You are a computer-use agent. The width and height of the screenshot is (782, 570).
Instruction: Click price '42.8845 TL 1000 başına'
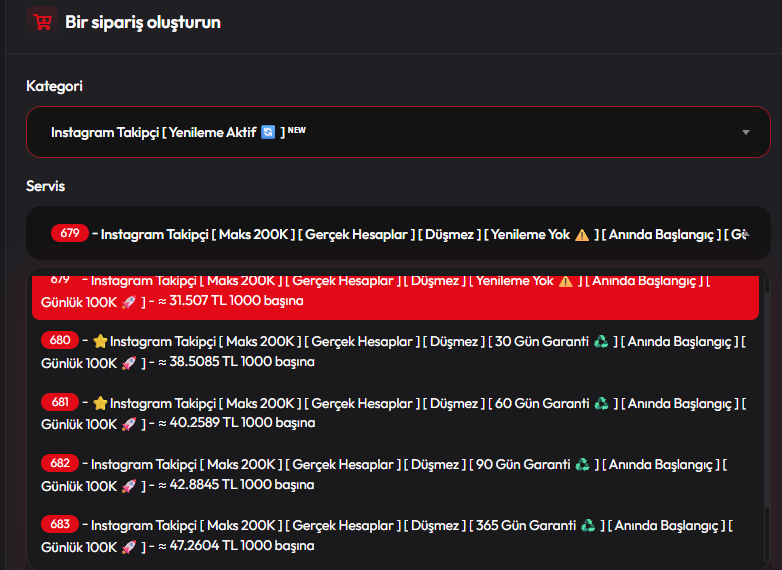[x=242, y=485]
